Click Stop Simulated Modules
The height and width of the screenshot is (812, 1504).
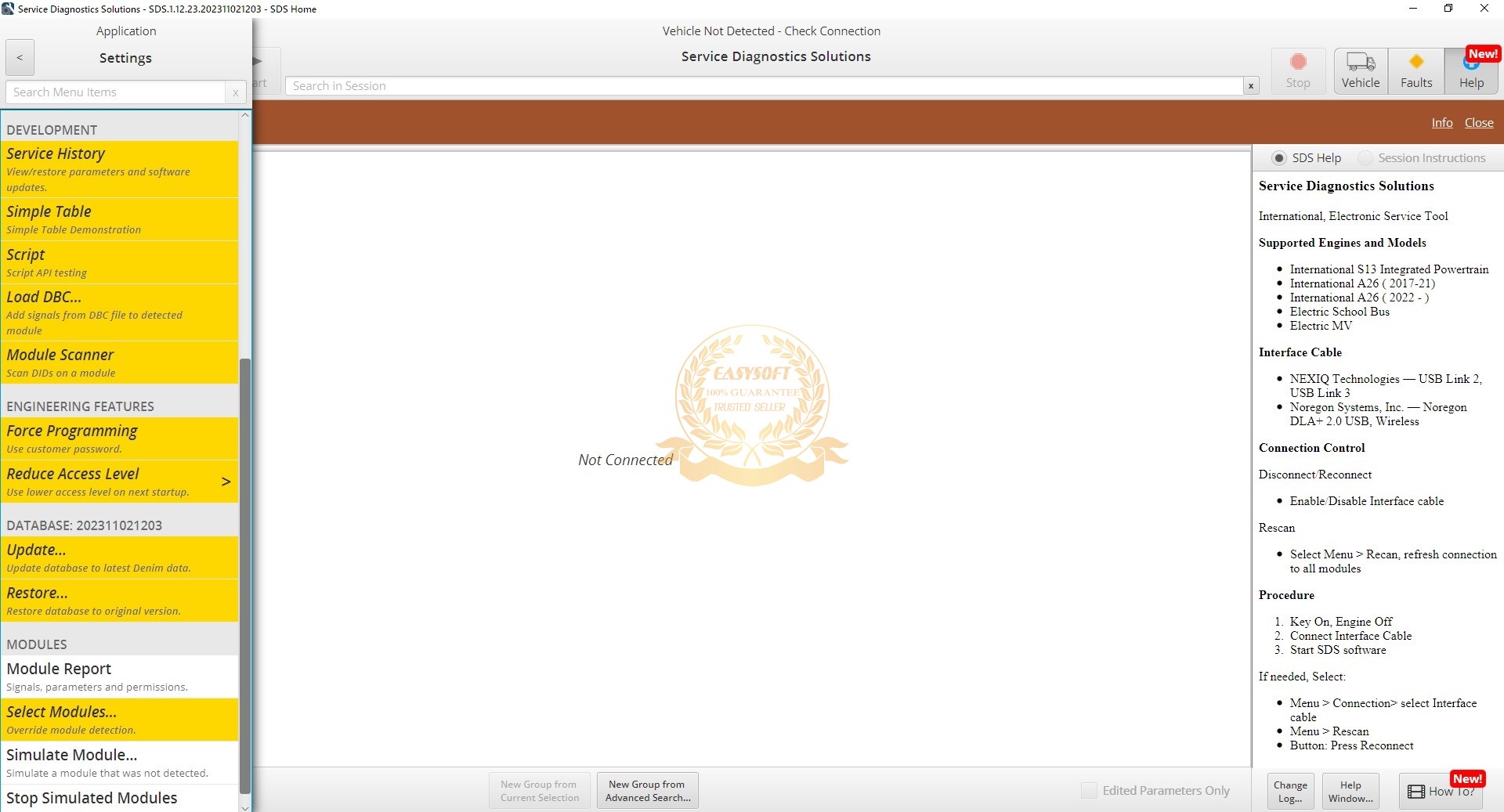(x=120, y=798)
